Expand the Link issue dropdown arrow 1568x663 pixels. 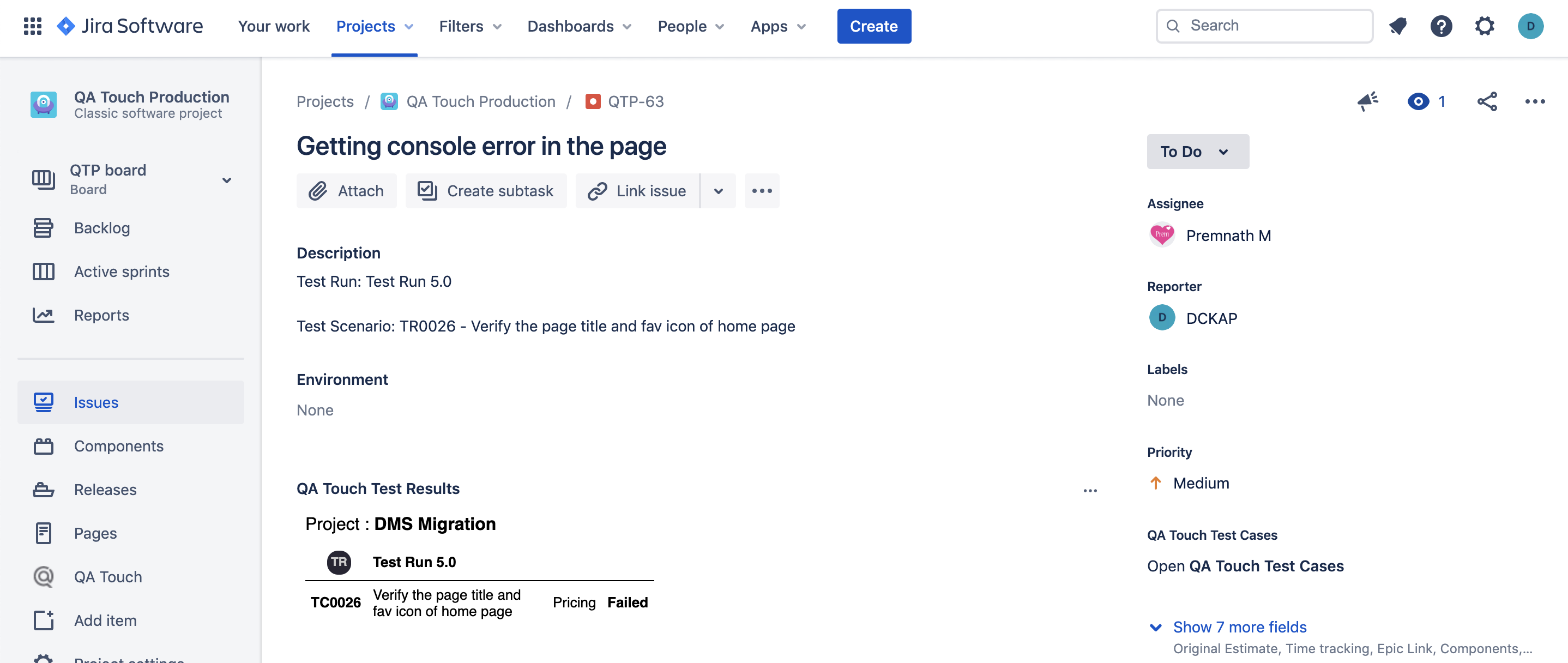(x=718, y=191)
